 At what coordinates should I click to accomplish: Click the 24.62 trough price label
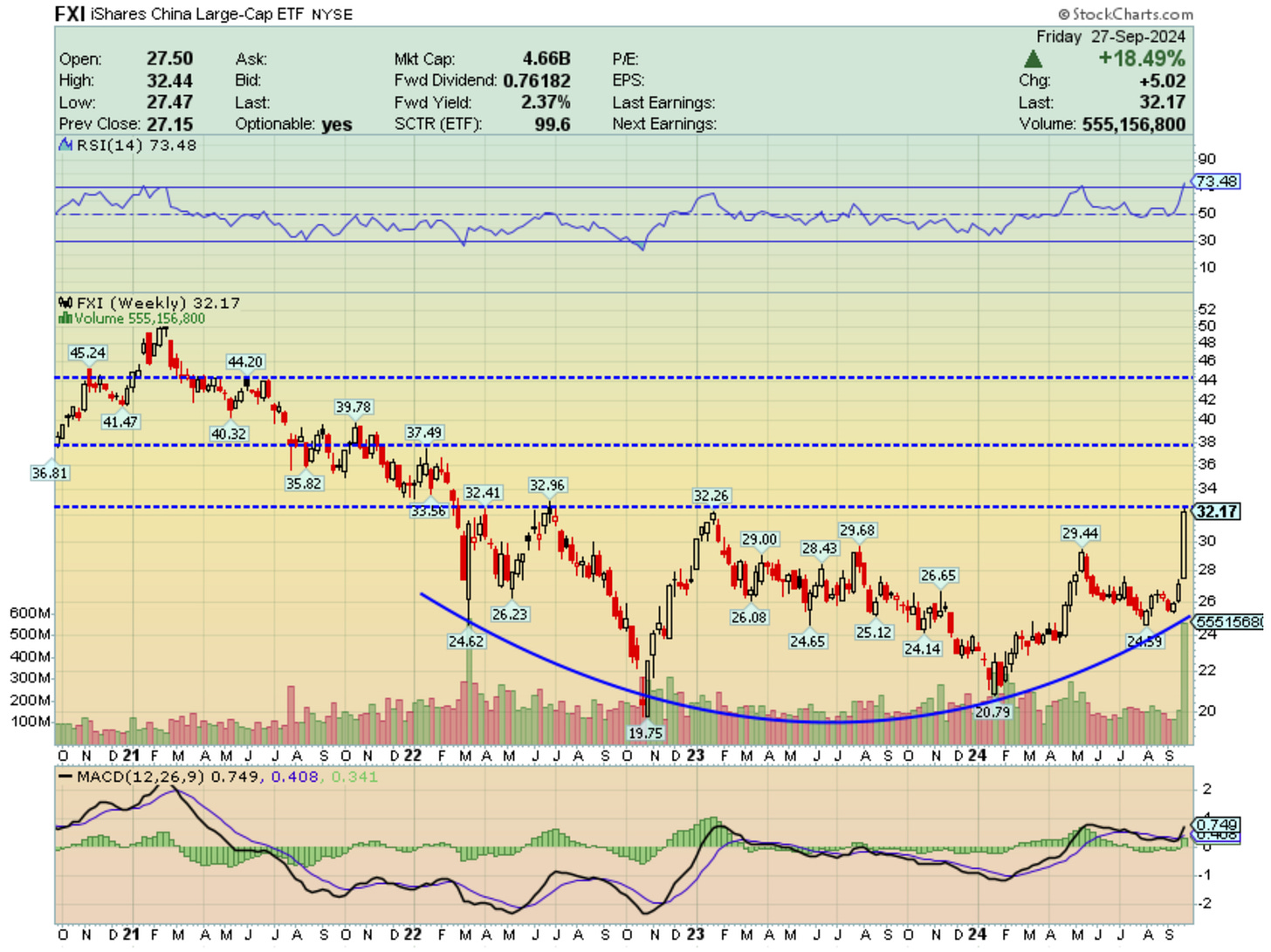[x=466, y=640]
